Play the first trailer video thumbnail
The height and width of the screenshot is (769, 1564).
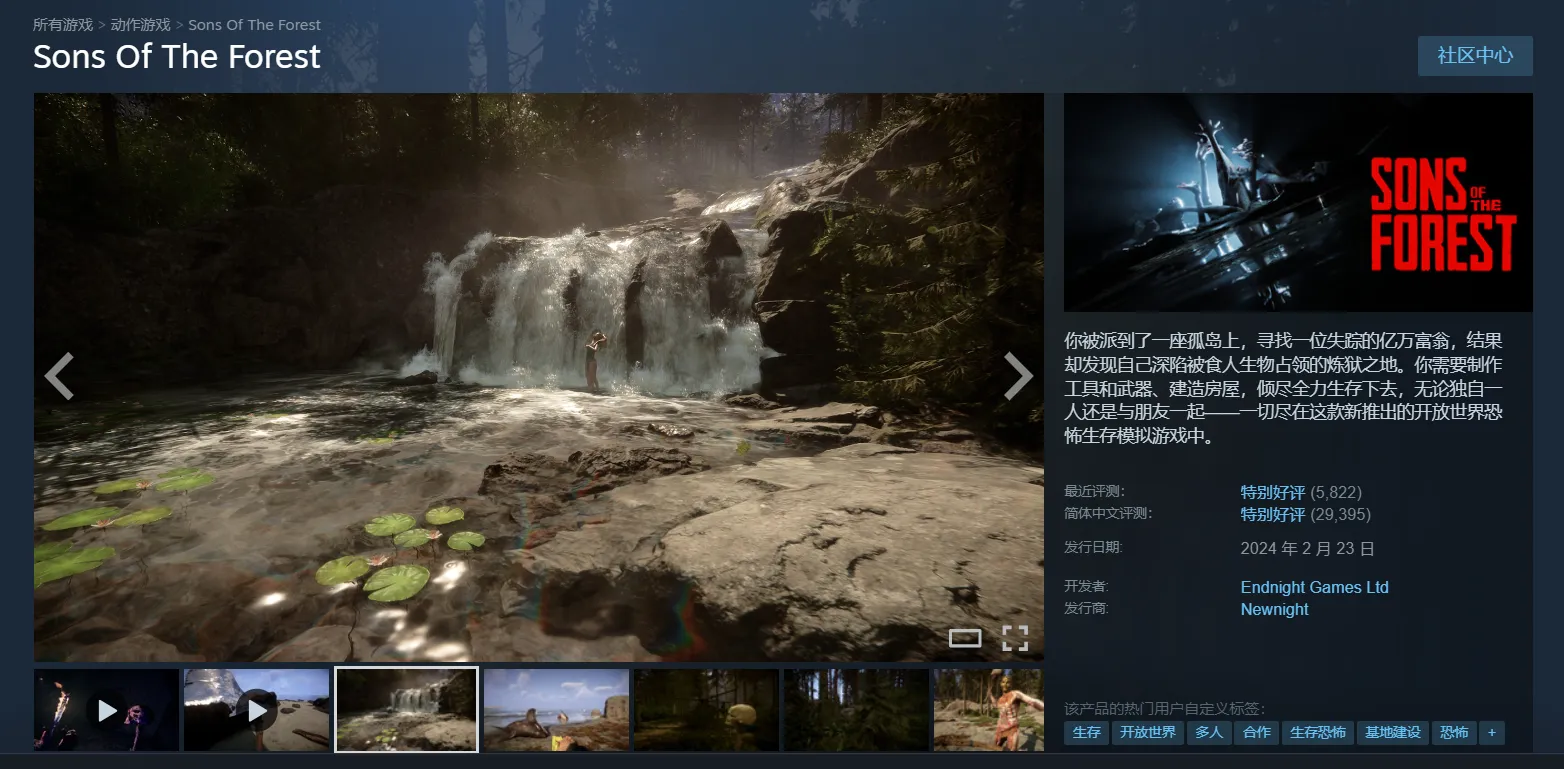[106, 710]
